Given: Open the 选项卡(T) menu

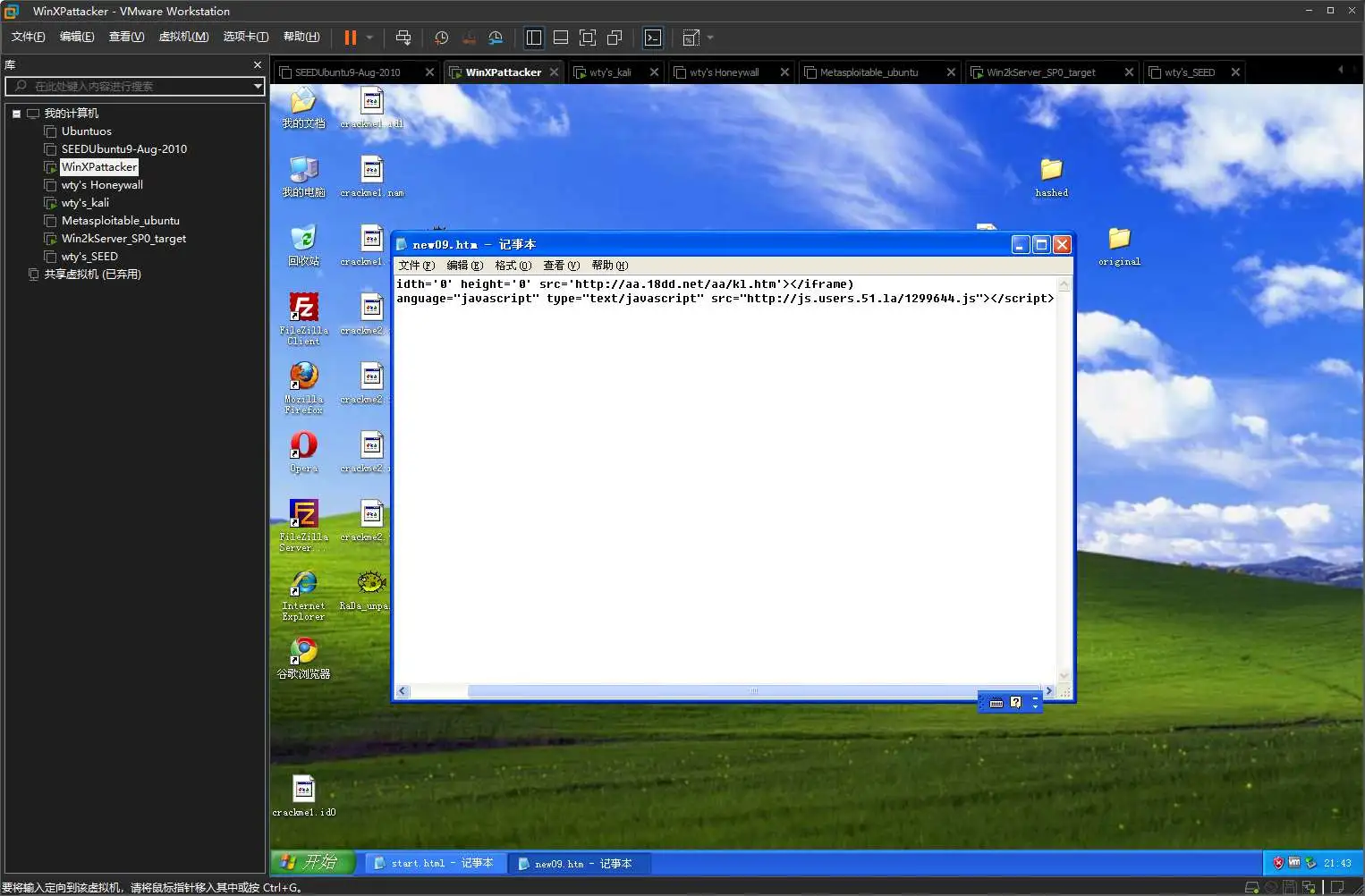Looking at the screenshot, I should (245, 37).
